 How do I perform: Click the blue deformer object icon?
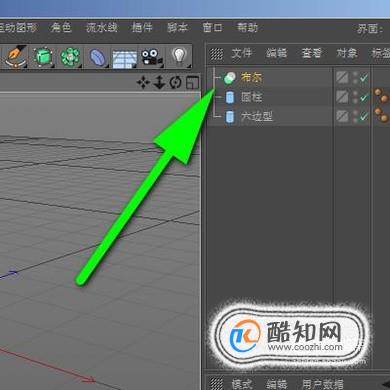click(x=98, y=57)
